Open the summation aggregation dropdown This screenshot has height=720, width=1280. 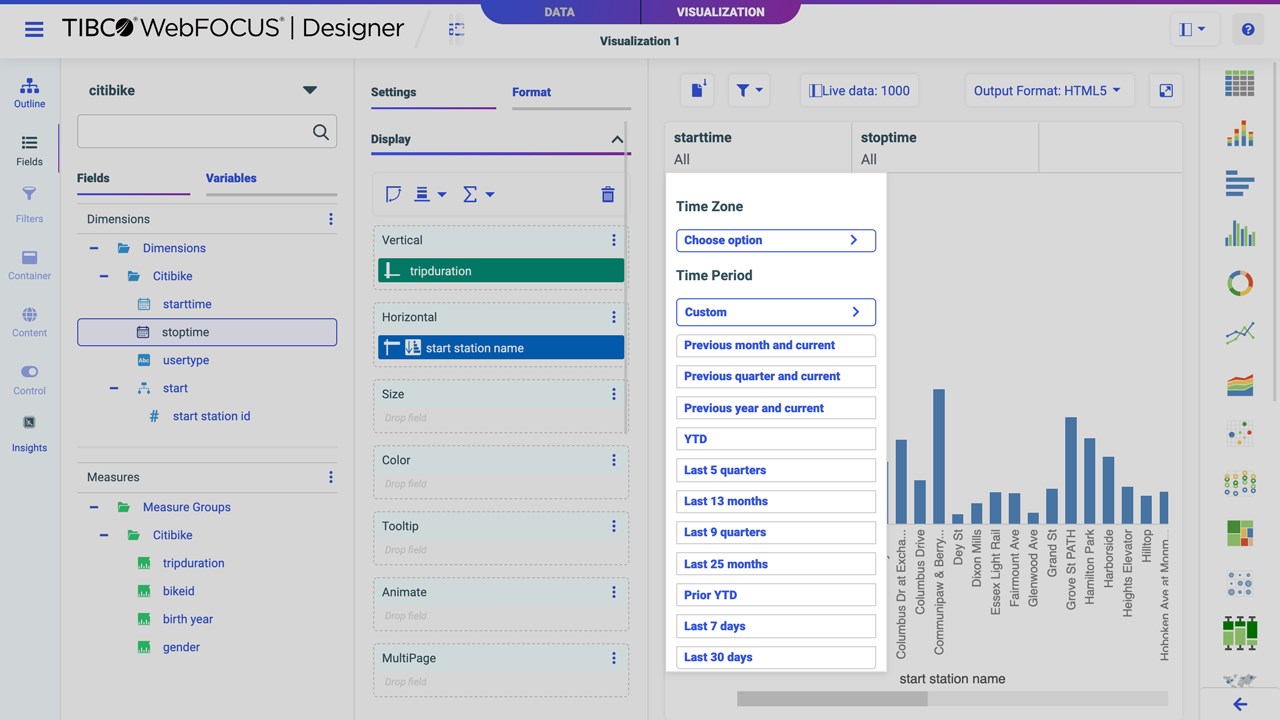(478, 194)
